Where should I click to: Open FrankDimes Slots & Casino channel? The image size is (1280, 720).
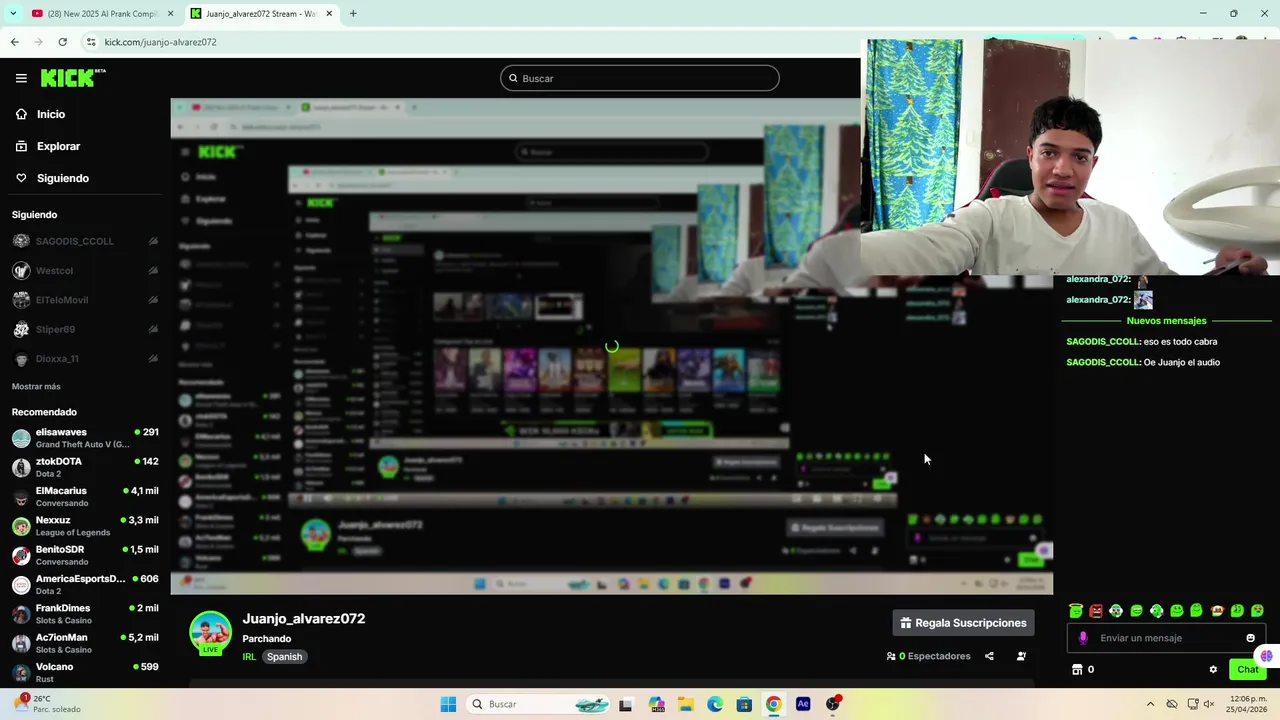pyautogui.click(x=85, y=614)
